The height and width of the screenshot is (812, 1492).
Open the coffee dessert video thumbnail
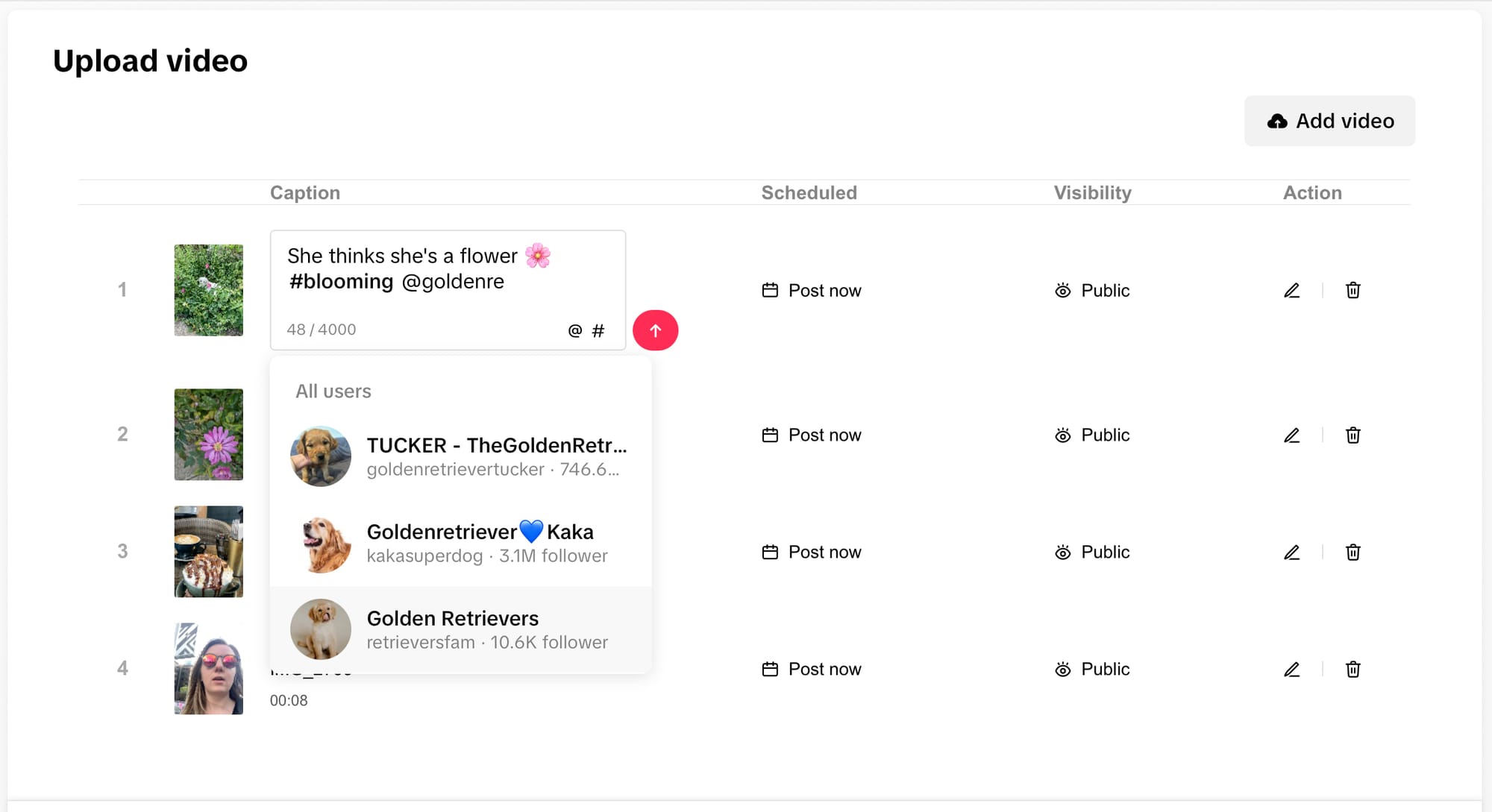pos(208,551)
